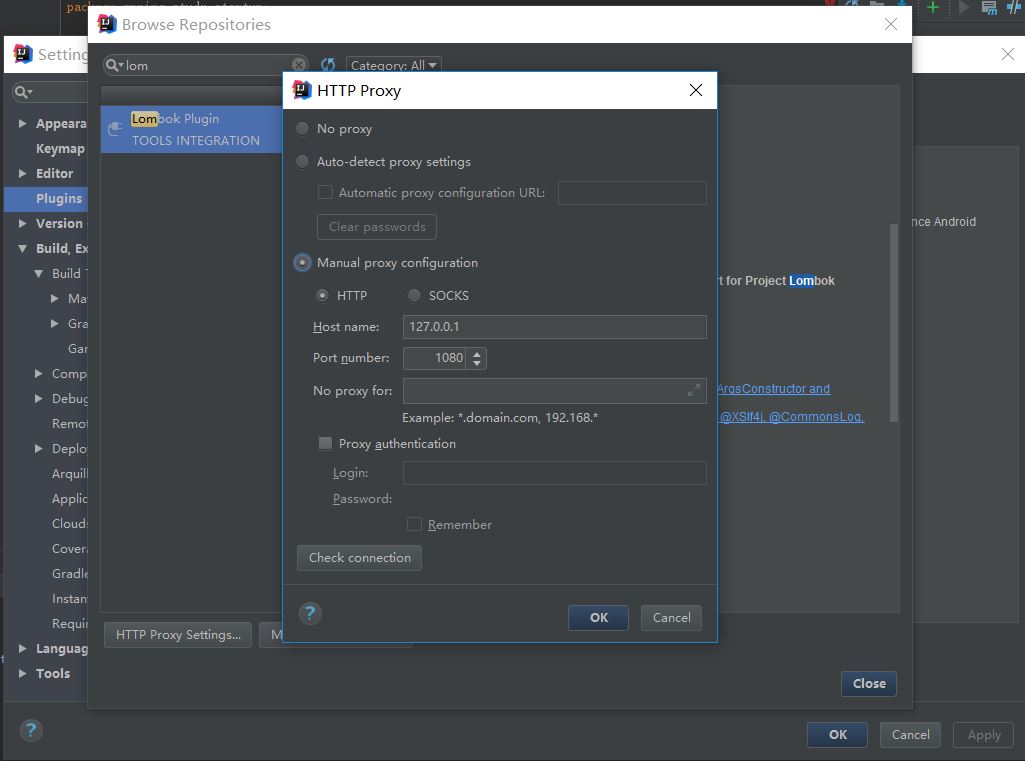The image size is (1025, 761).
Task: Expand the Maven subnode
Action: coord(55,298)
